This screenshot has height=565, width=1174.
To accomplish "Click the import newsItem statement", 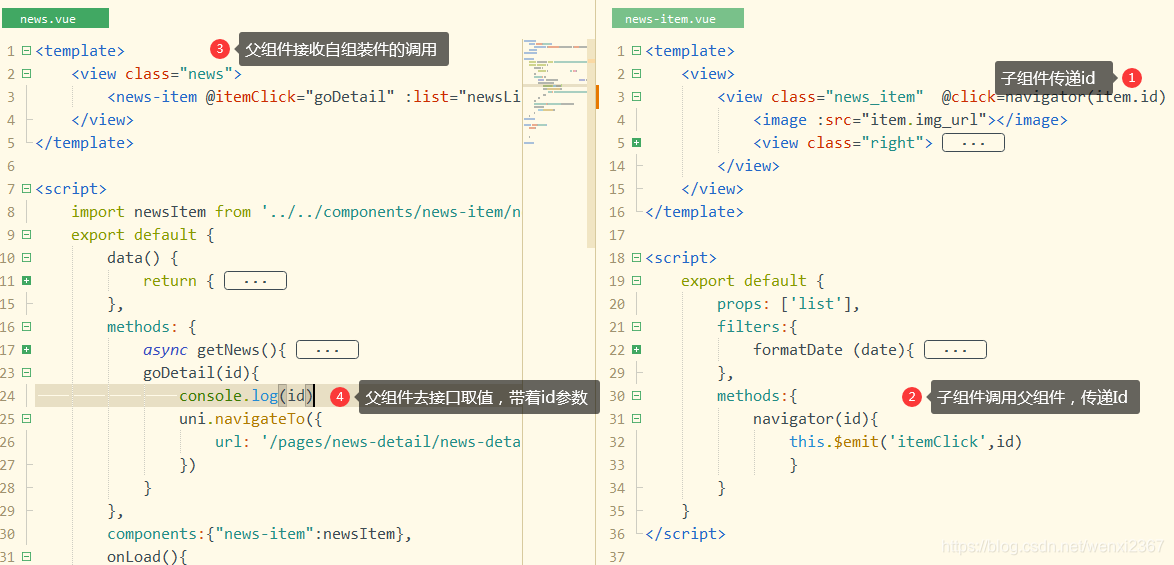I will coord(296,212).
